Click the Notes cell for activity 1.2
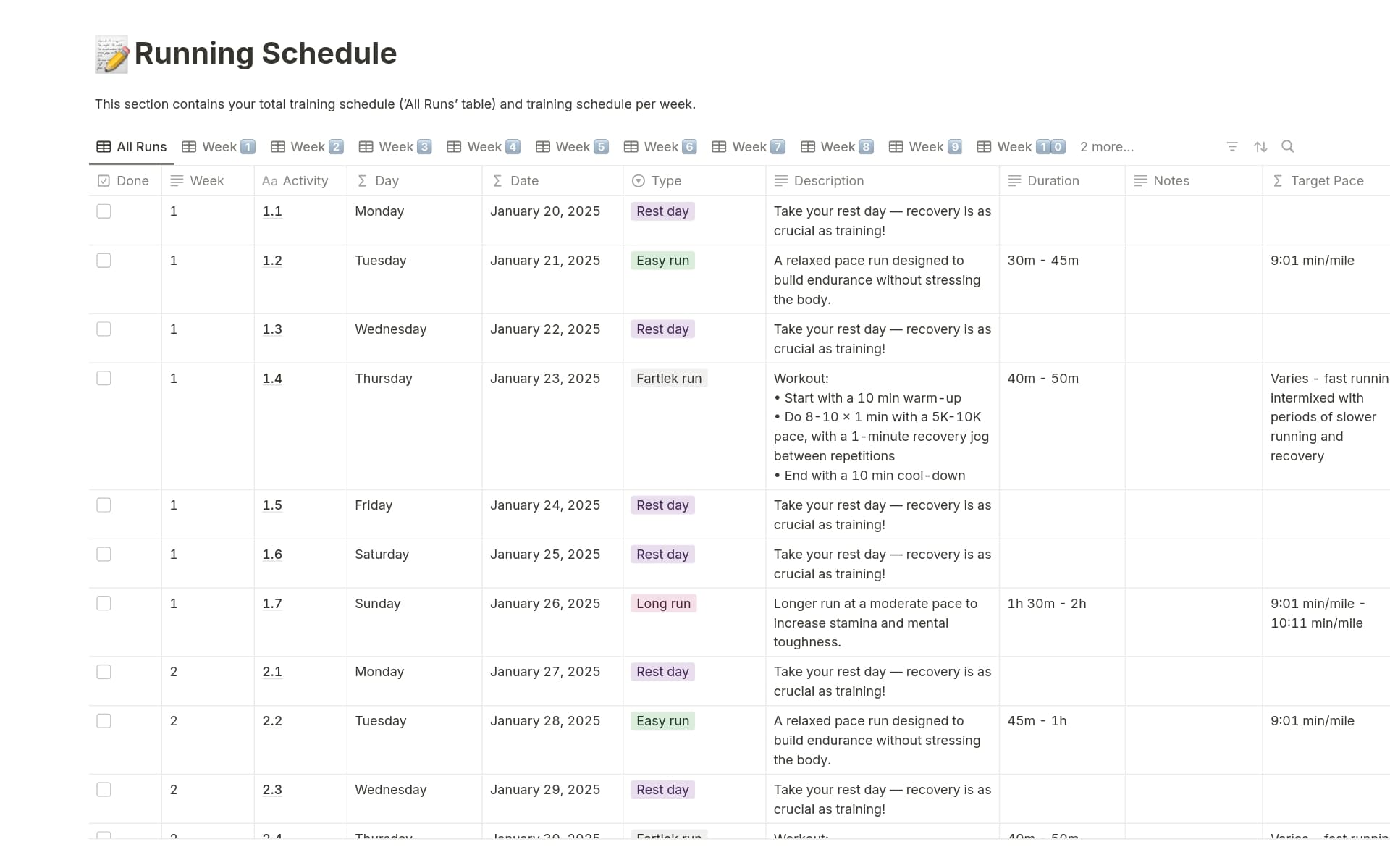1390x868 pixels. click(x=1194, y=279)
